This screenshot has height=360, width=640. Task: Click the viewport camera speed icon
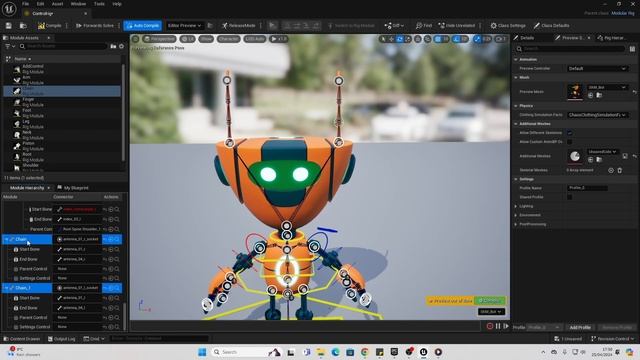click(500, 39)
